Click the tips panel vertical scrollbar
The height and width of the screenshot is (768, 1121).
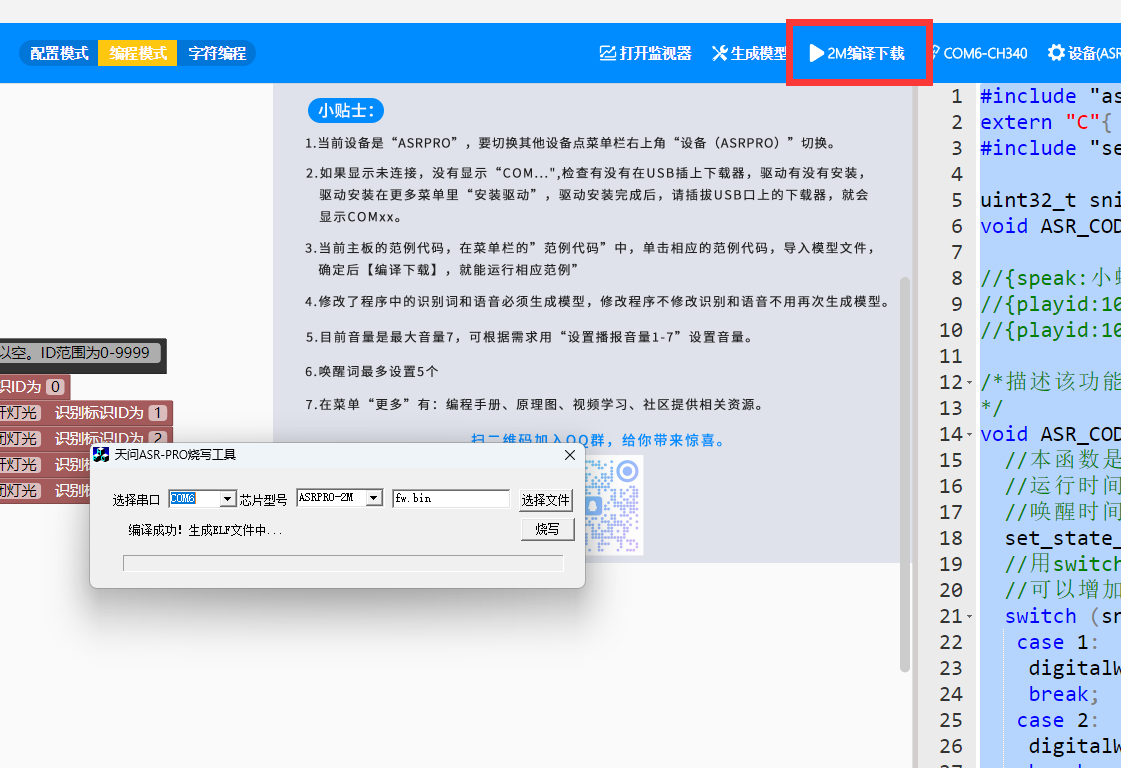click(905, 470)
